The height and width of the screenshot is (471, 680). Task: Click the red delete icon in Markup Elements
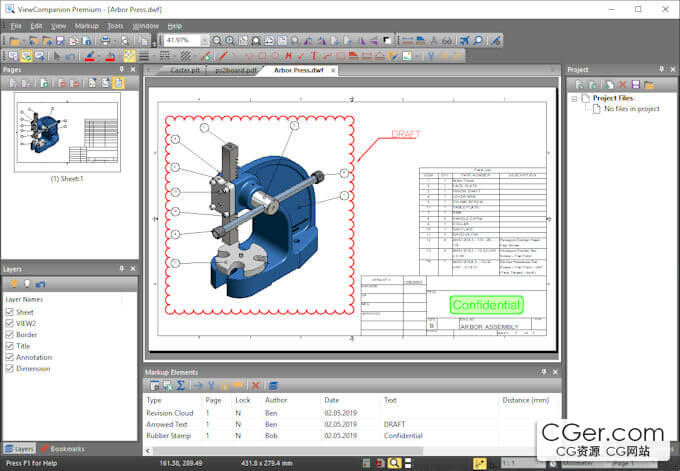point(255,385)
